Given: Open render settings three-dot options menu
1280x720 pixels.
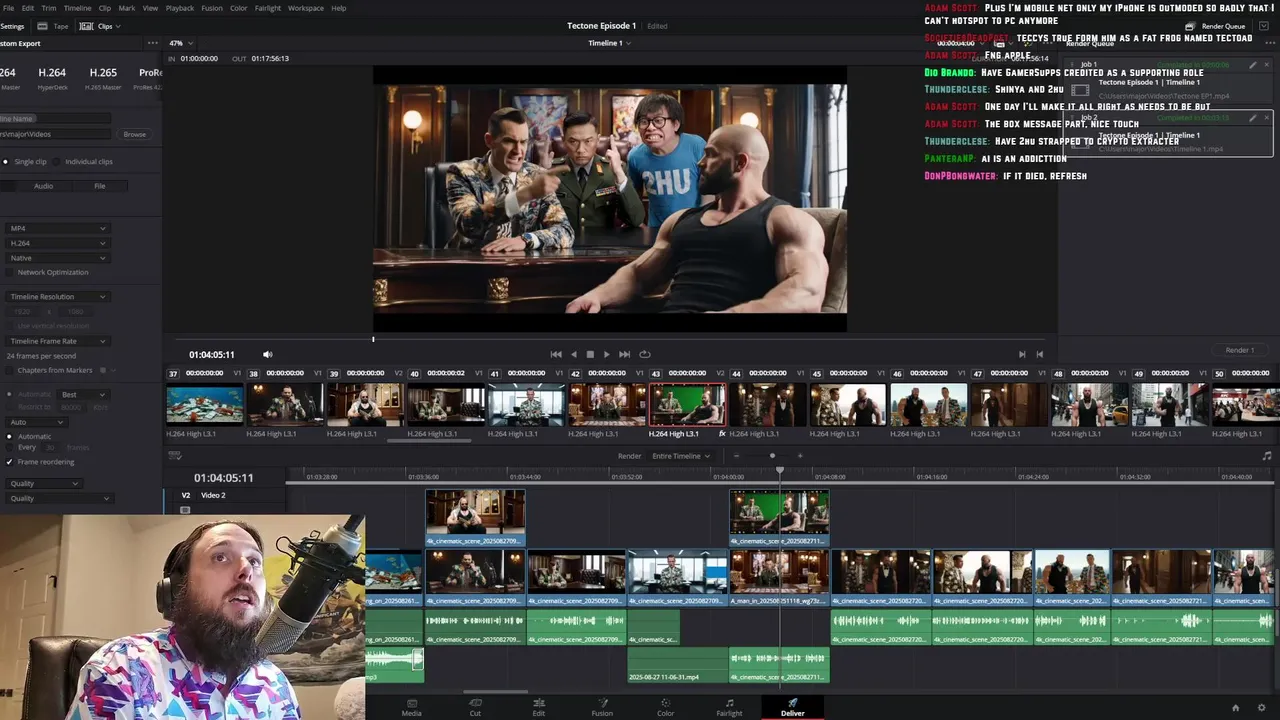Looking at the screenshot, I should (152, 43).
